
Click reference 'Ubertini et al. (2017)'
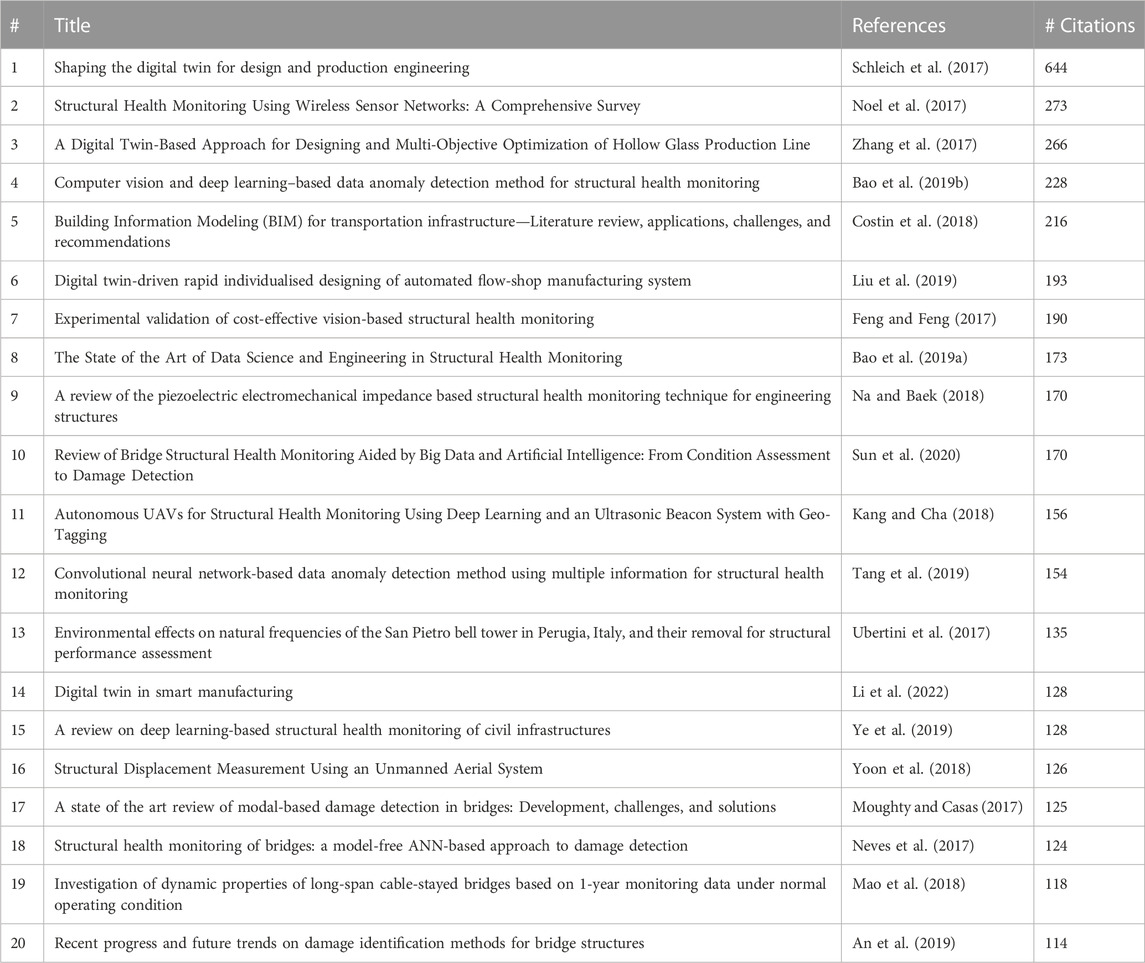[x=921, y=632]
